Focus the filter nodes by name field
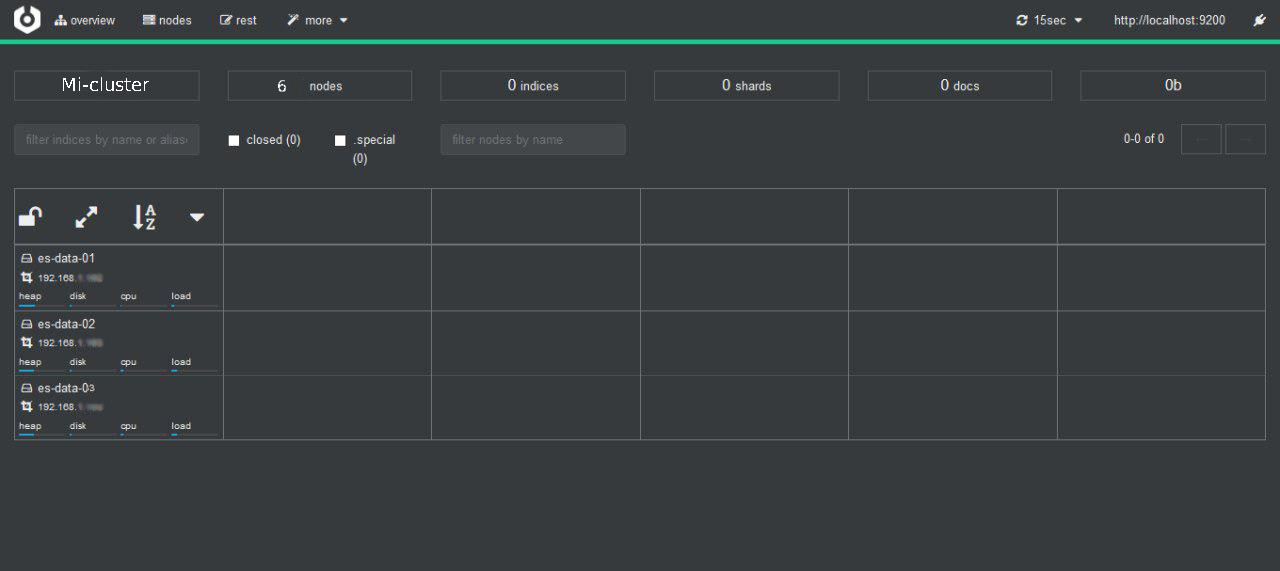Screen dimensions: 1280x571 [x=533, y=140]
